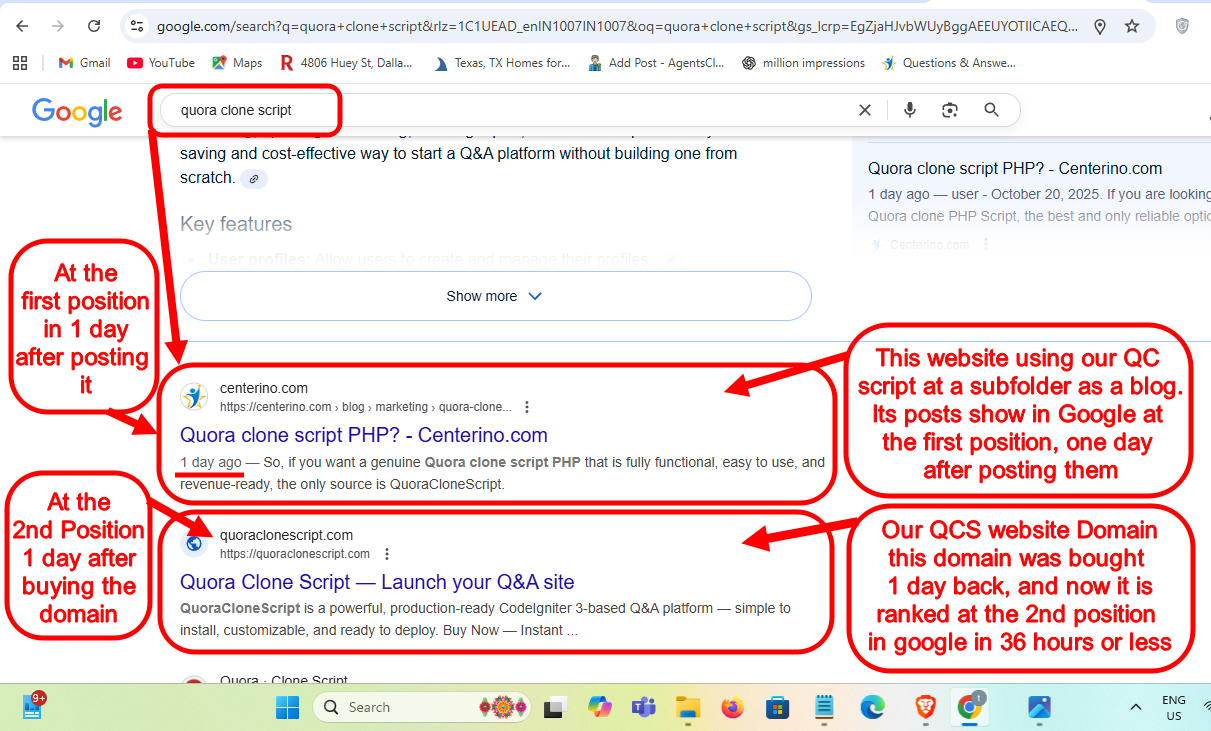Clear the search query using the X icon
This screenshot has height=731, width=1211.
pyautogui.click(x=864, y=110)
